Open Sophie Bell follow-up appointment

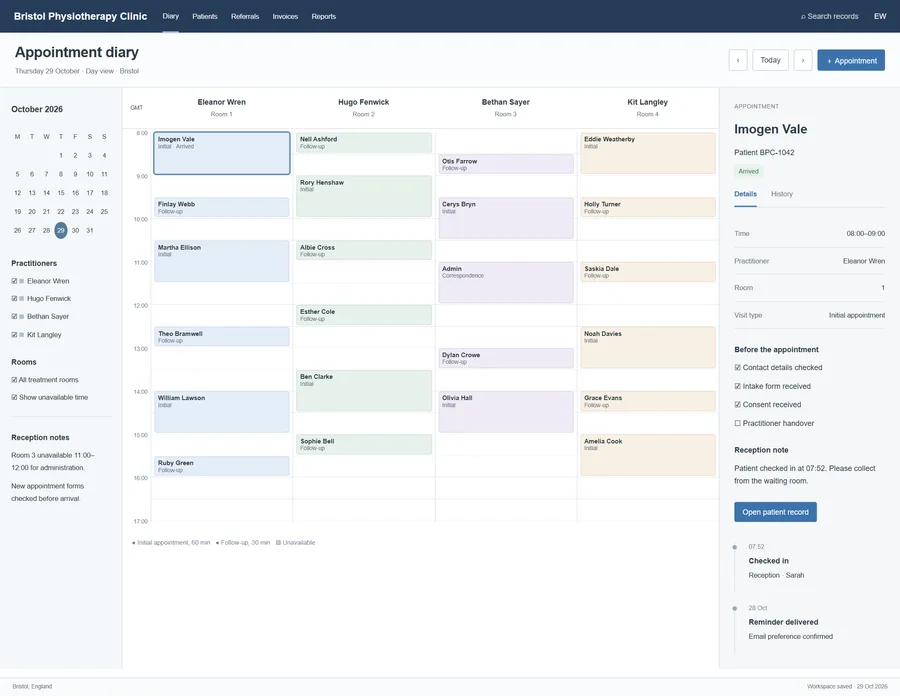point(364,445)
